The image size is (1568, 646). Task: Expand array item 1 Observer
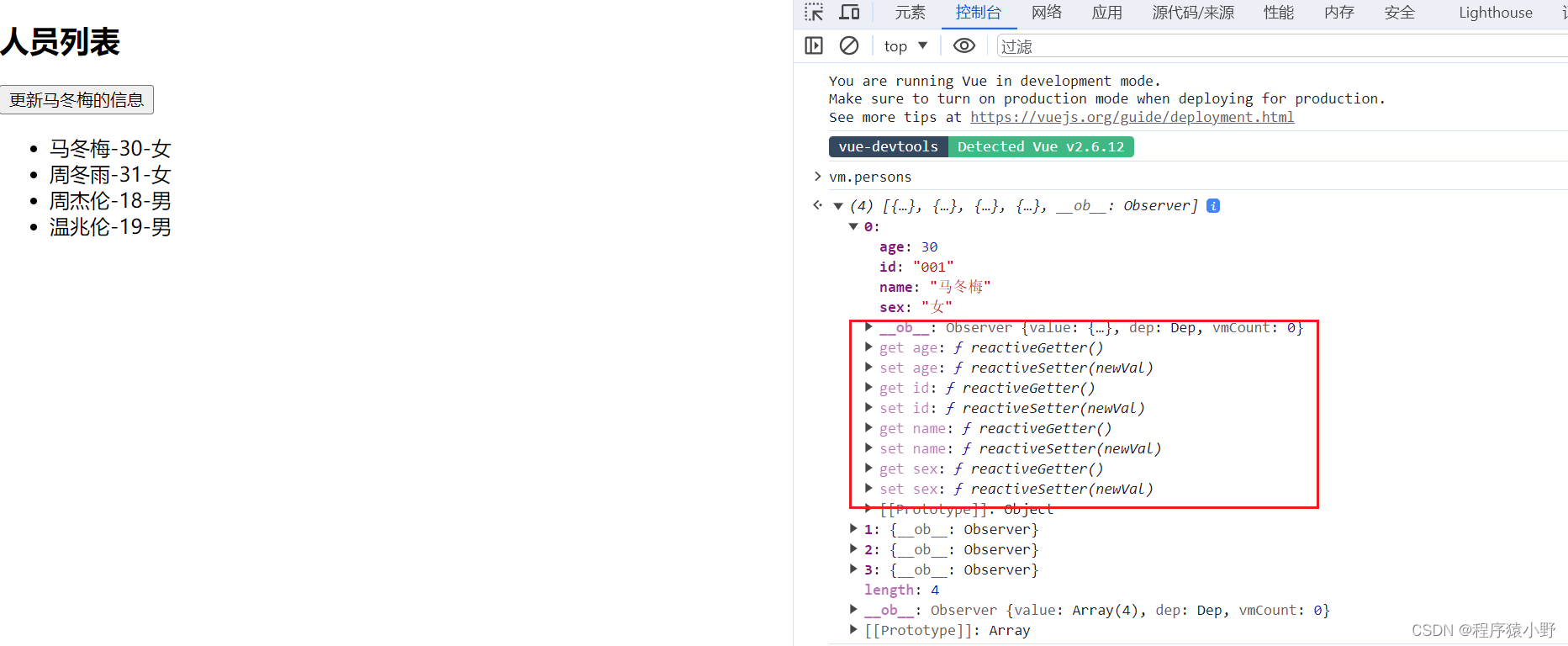coord(853,529)
